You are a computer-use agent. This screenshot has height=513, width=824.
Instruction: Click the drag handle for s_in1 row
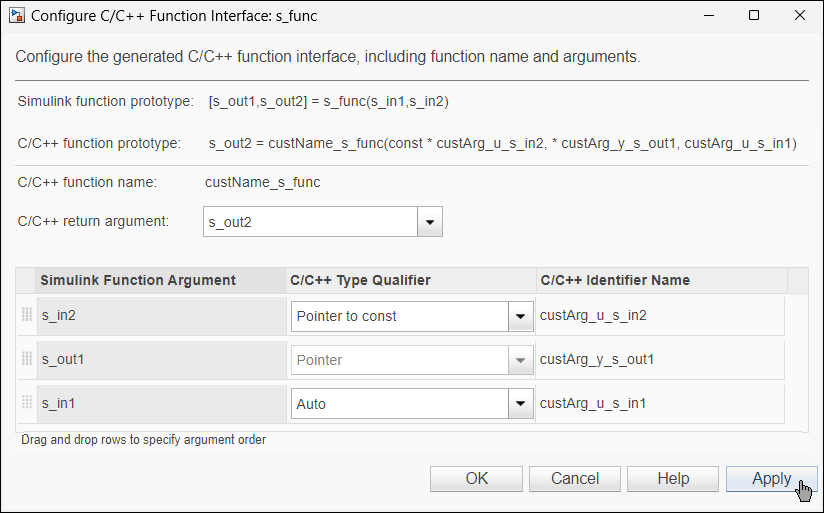(x=27, y=403)
